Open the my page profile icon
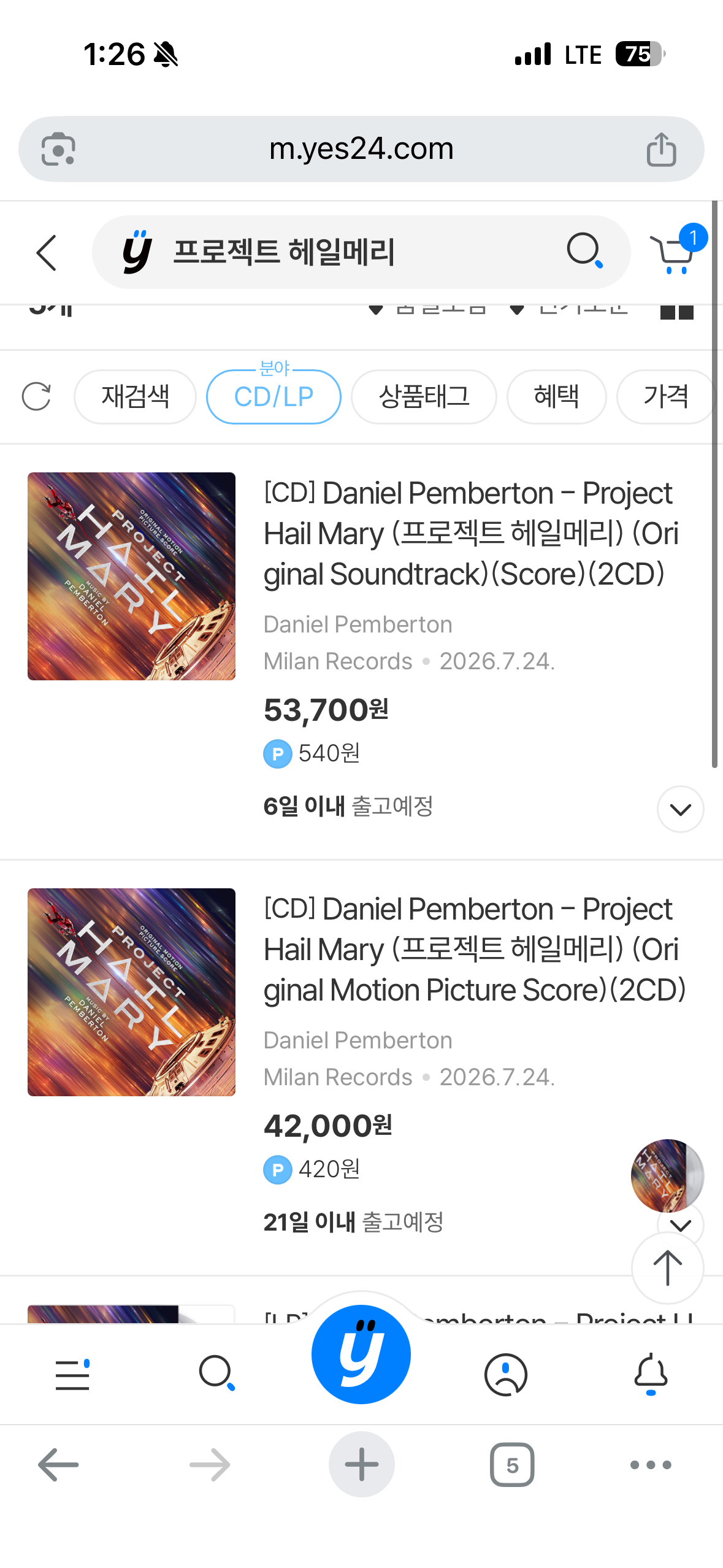Image resolution: width=723 pixels, height=1568 pixels. tap(505, 1375)
